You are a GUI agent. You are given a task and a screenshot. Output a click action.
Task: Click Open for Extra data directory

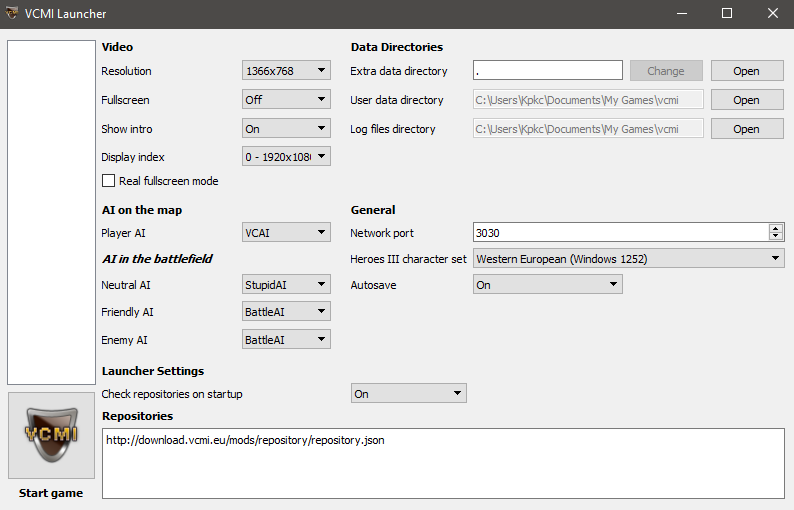coord(746,71)
